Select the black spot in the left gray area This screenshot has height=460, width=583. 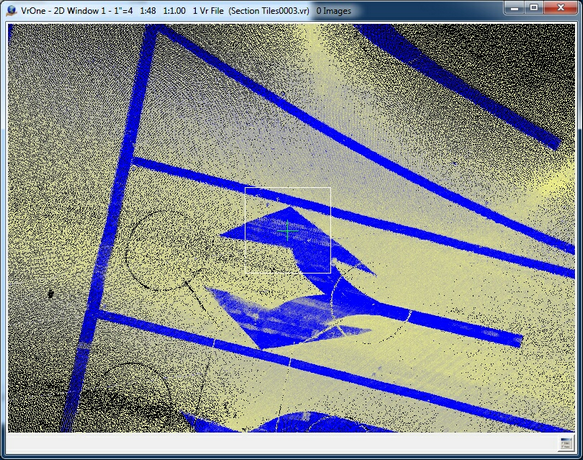click(51, 294)
